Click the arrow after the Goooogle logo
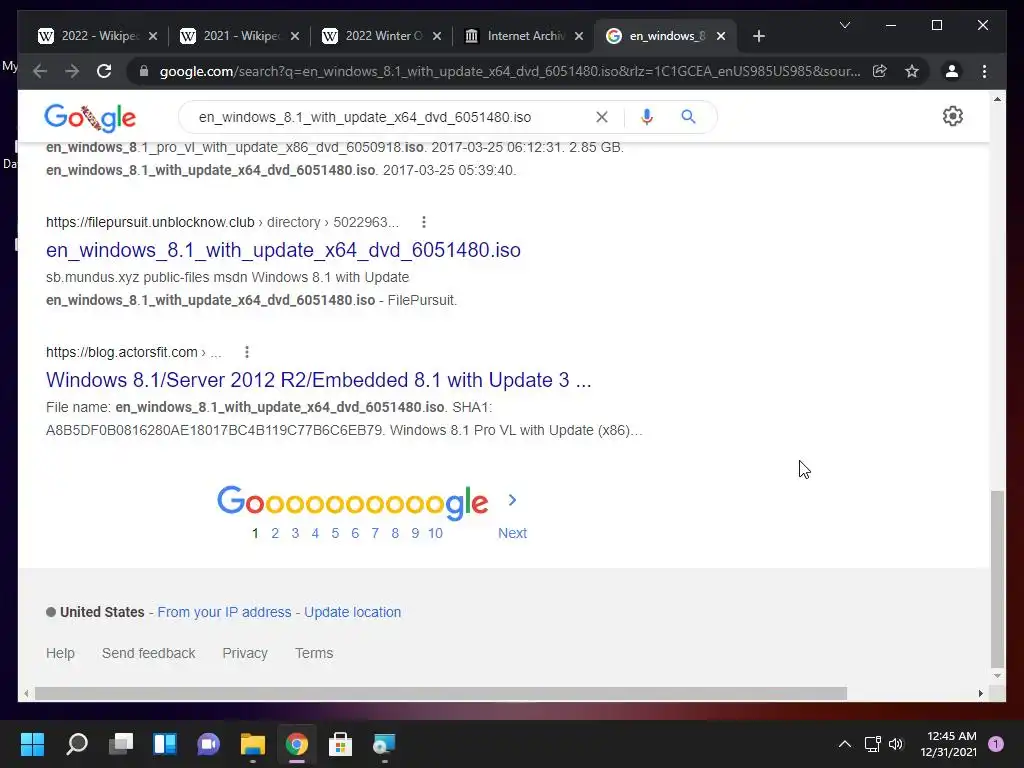This screenshot has height=768, width=1024. [513, 500]
